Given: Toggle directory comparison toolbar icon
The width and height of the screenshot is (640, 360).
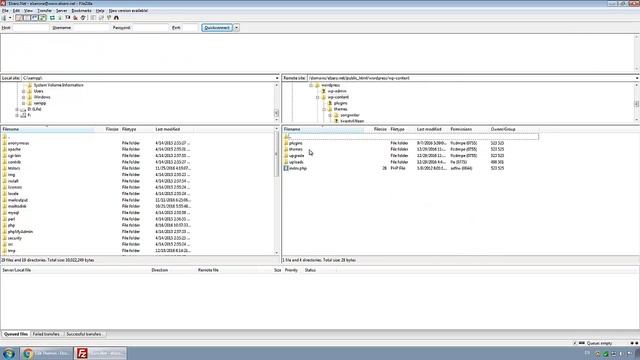Looking at the screenshot, I should [x=101, y=18].
